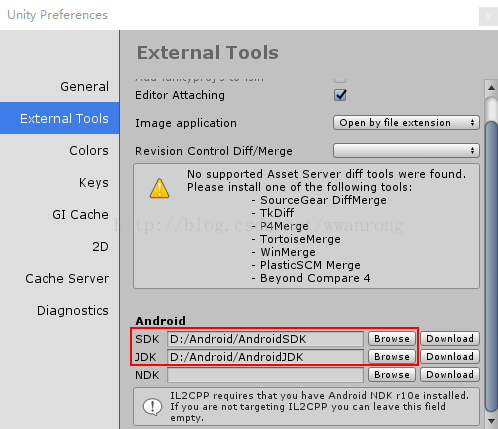
Task: Toggle the Editor Attaching checkbox
Action: [x=340, y=95]
